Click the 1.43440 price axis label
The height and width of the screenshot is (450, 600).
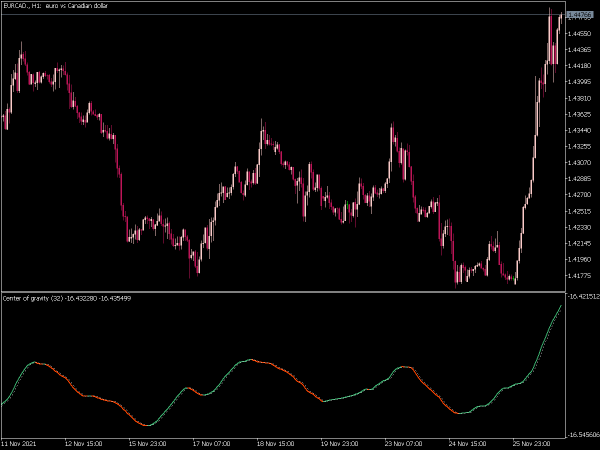point(579,130)
